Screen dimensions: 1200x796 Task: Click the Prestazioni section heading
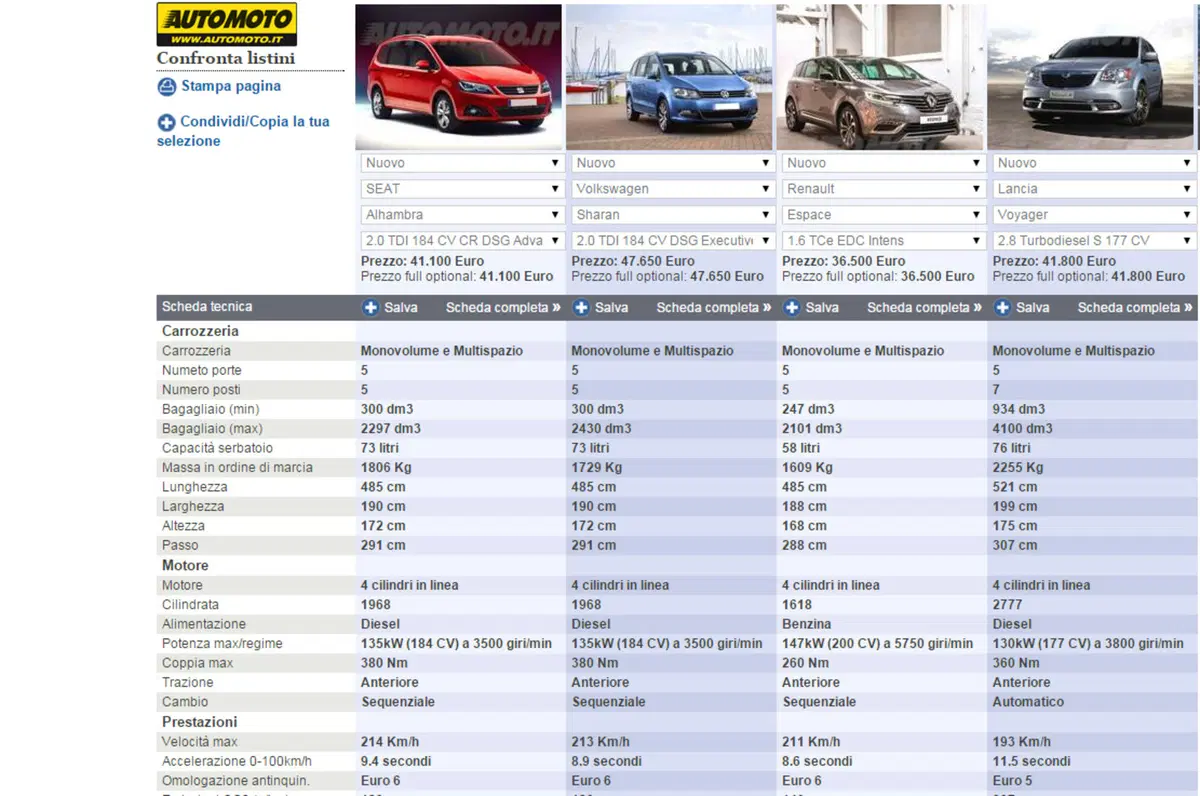(x=199, y=722)
